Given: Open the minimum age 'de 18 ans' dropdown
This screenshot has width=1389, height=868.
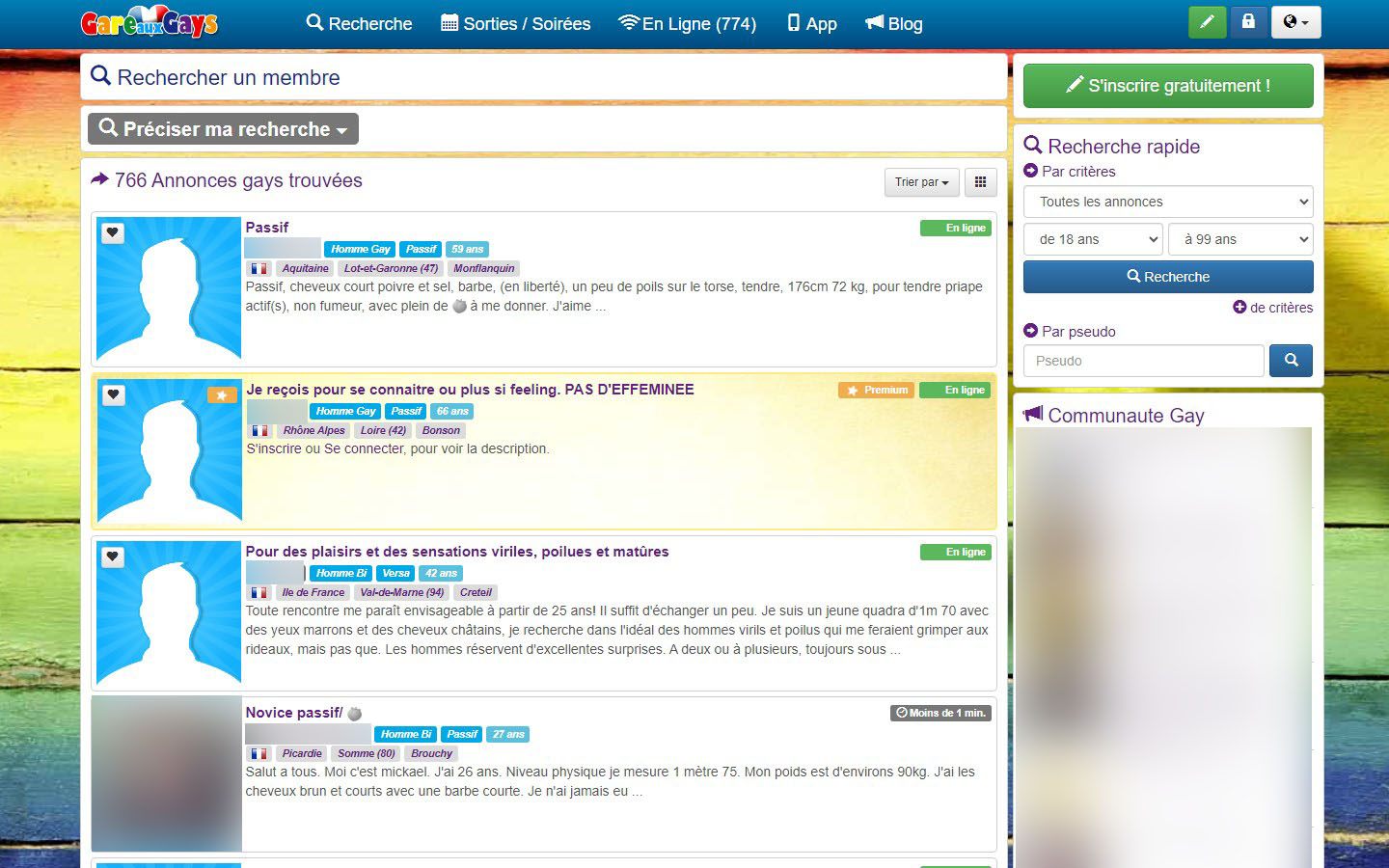Looking at the screenshot, I should [1093, 239].
